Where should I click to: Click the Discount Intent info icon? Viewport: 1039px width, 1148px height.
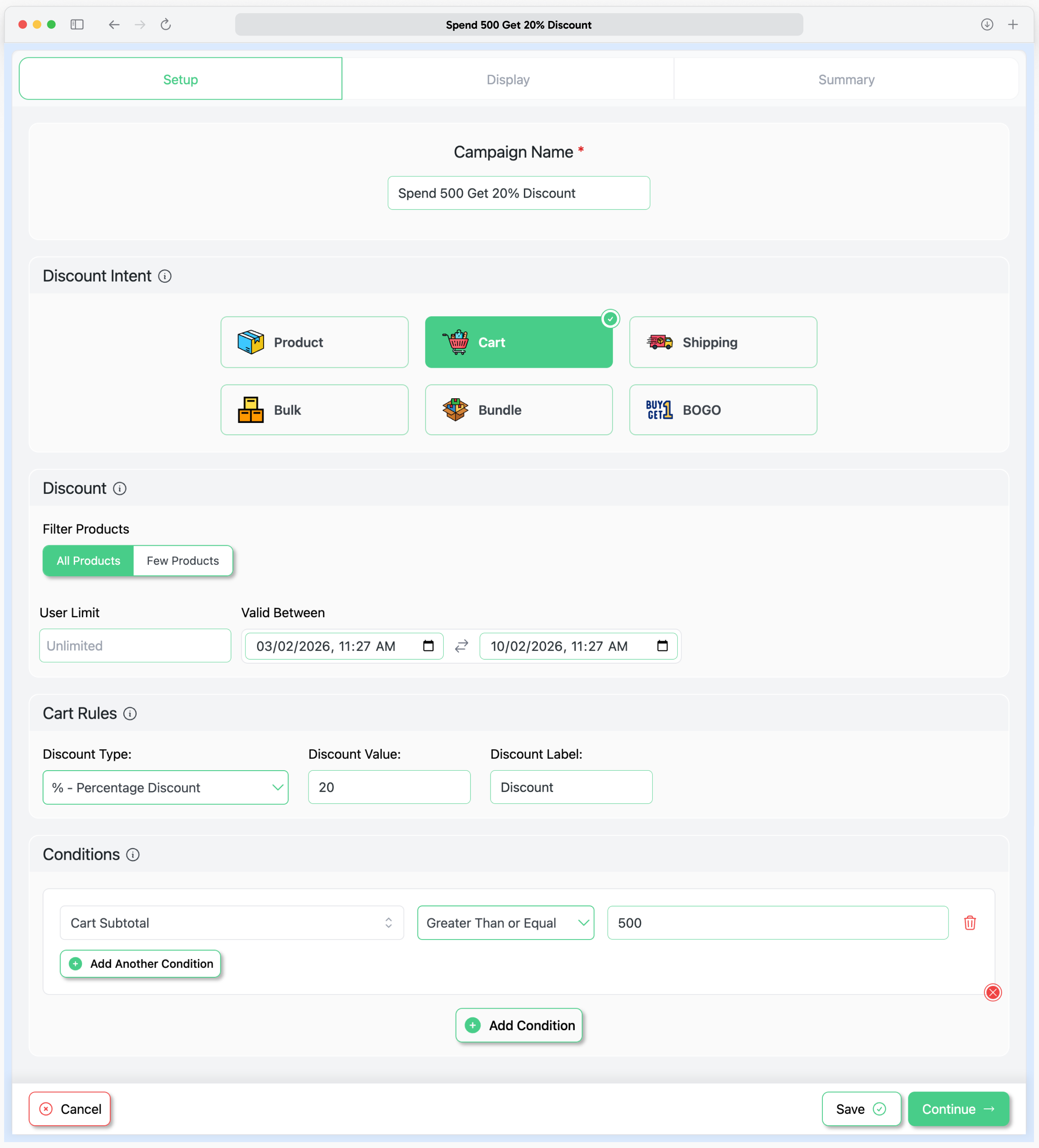[x=165, y=276]
